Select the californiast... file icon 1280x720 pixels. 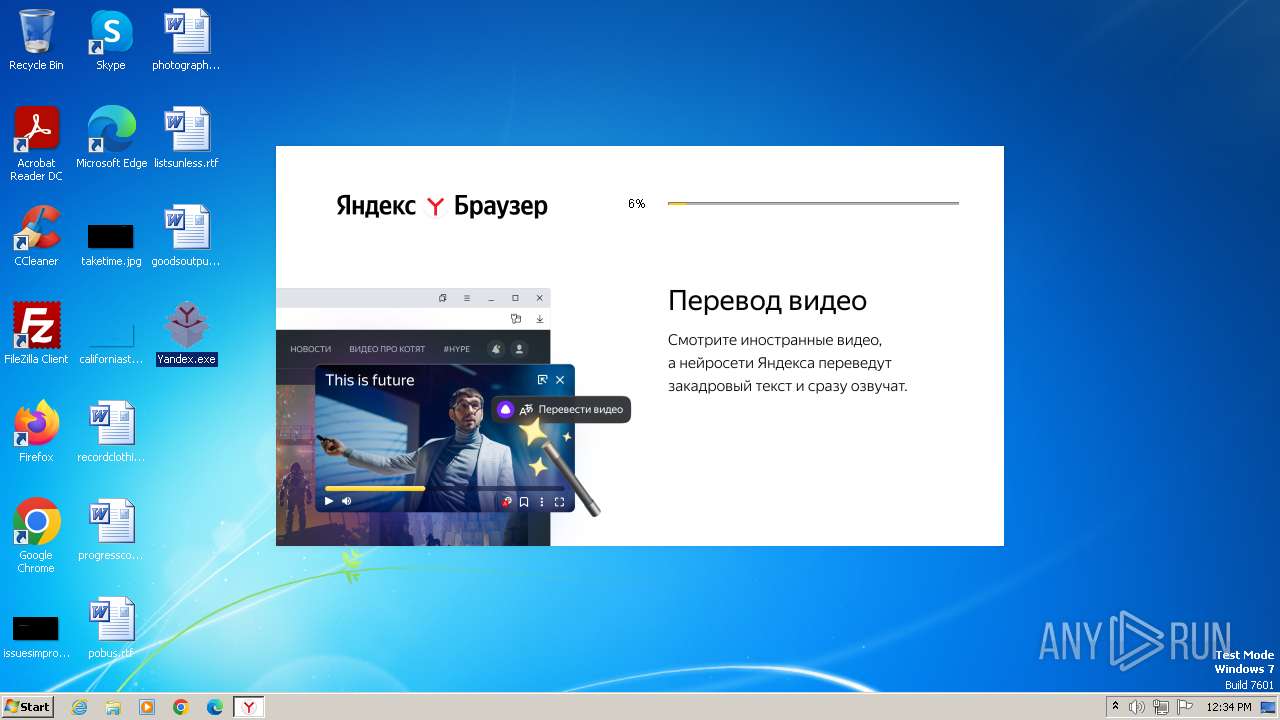pyautogui.click(x=111, y=343)
